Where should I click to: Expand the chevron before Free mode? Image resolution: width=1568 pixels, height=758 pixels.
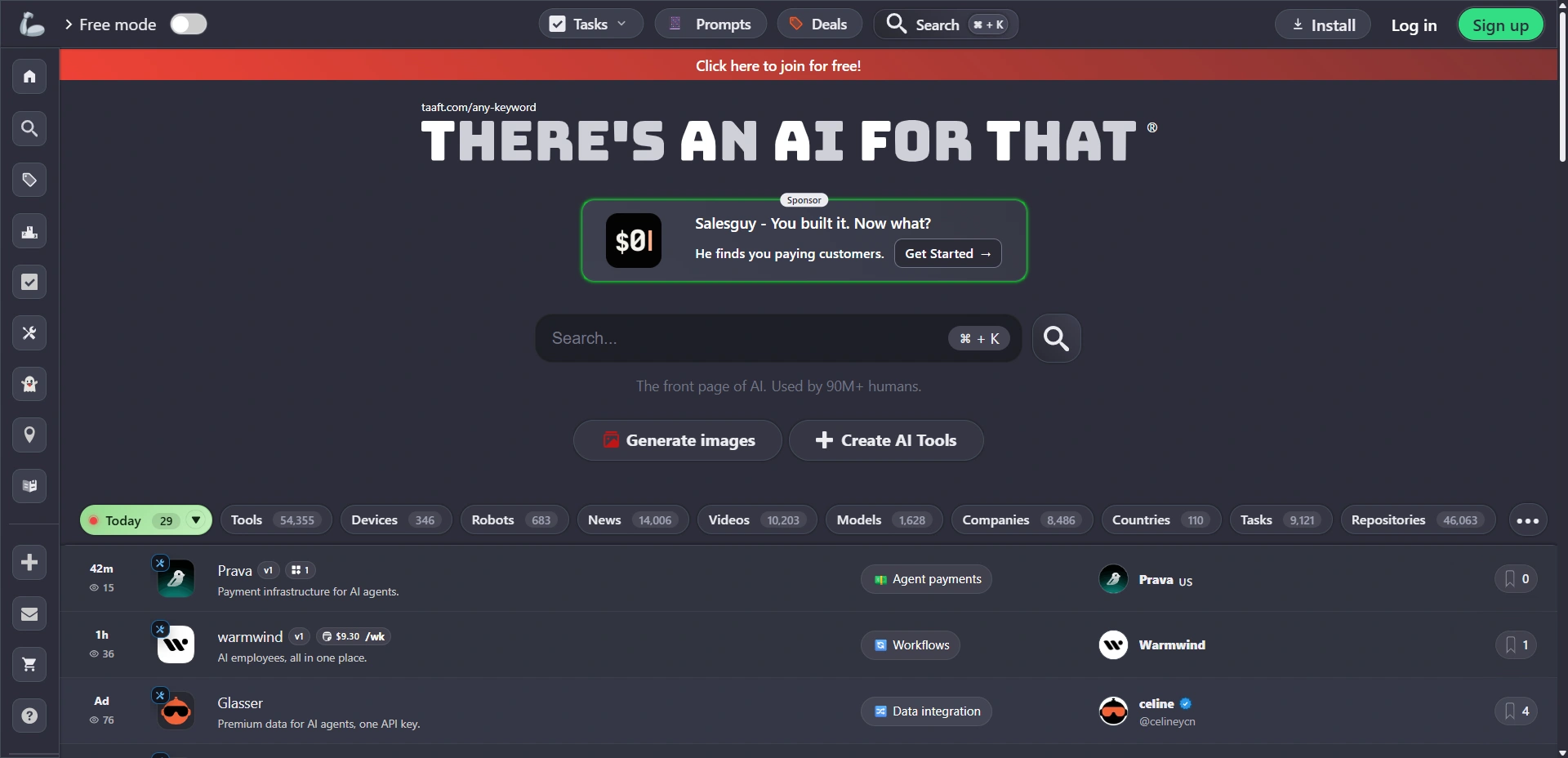[x=69, y=25]
